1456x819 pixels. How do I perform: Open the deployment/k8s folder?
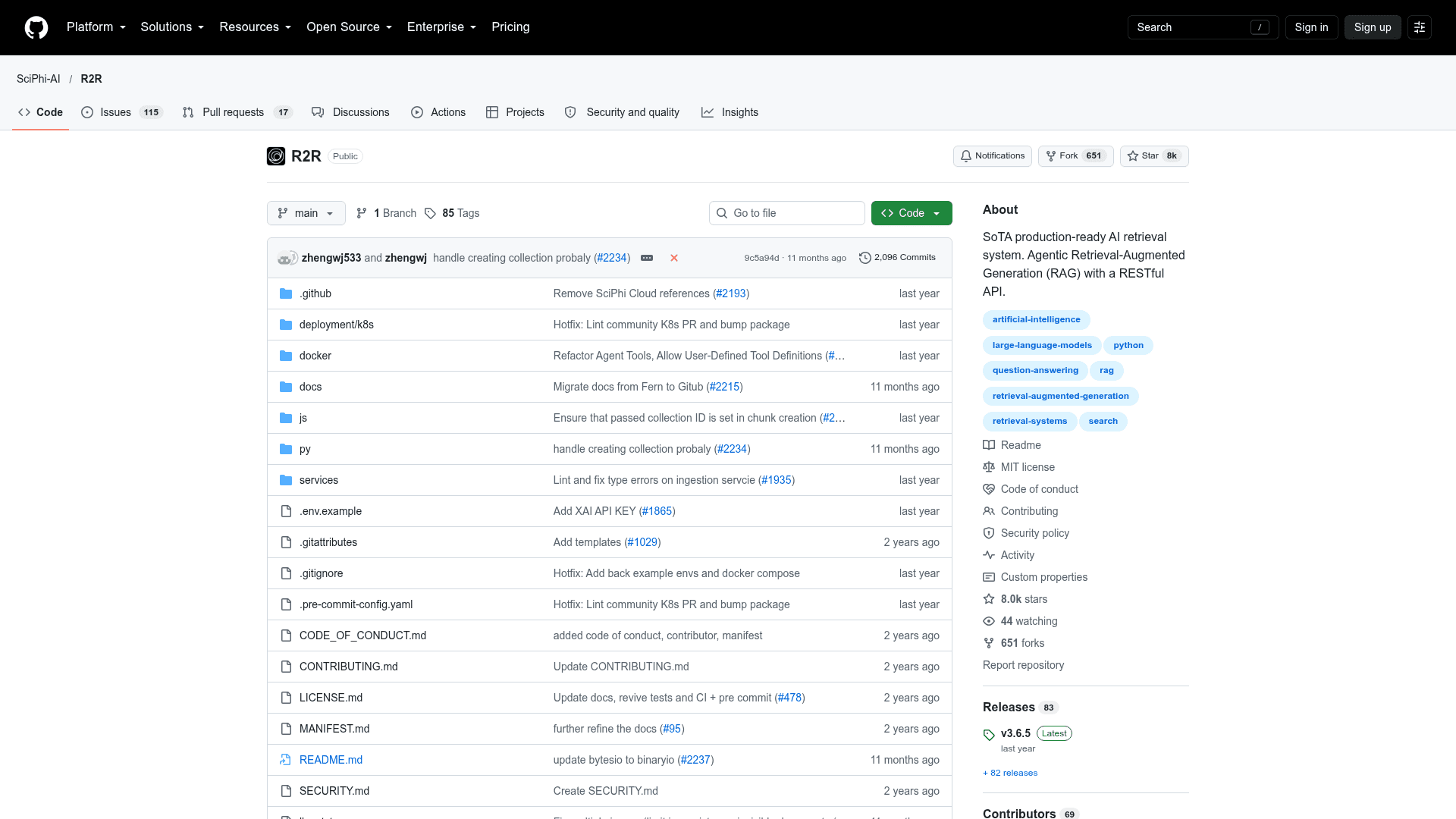(x=337, y=325)
